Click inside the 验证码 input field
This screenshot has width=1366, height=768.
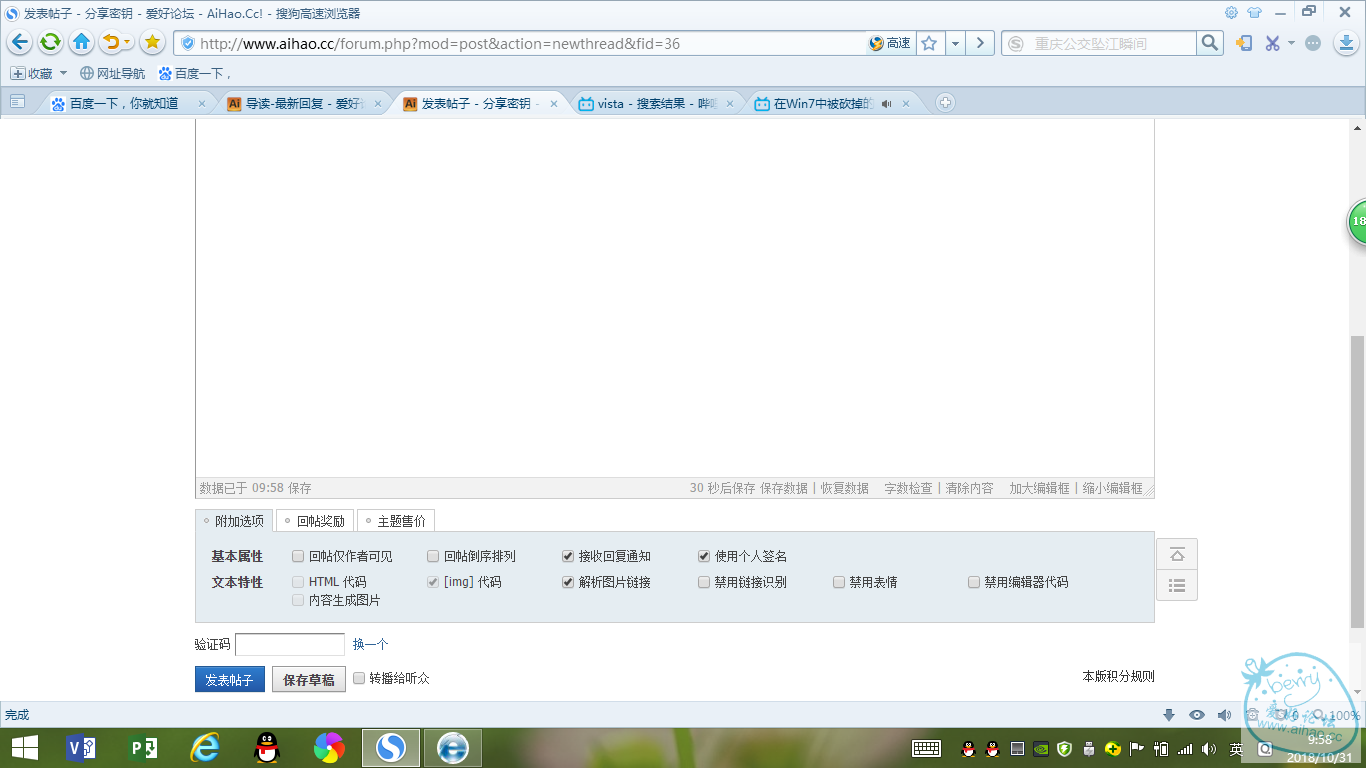click(x=290, y=644)
